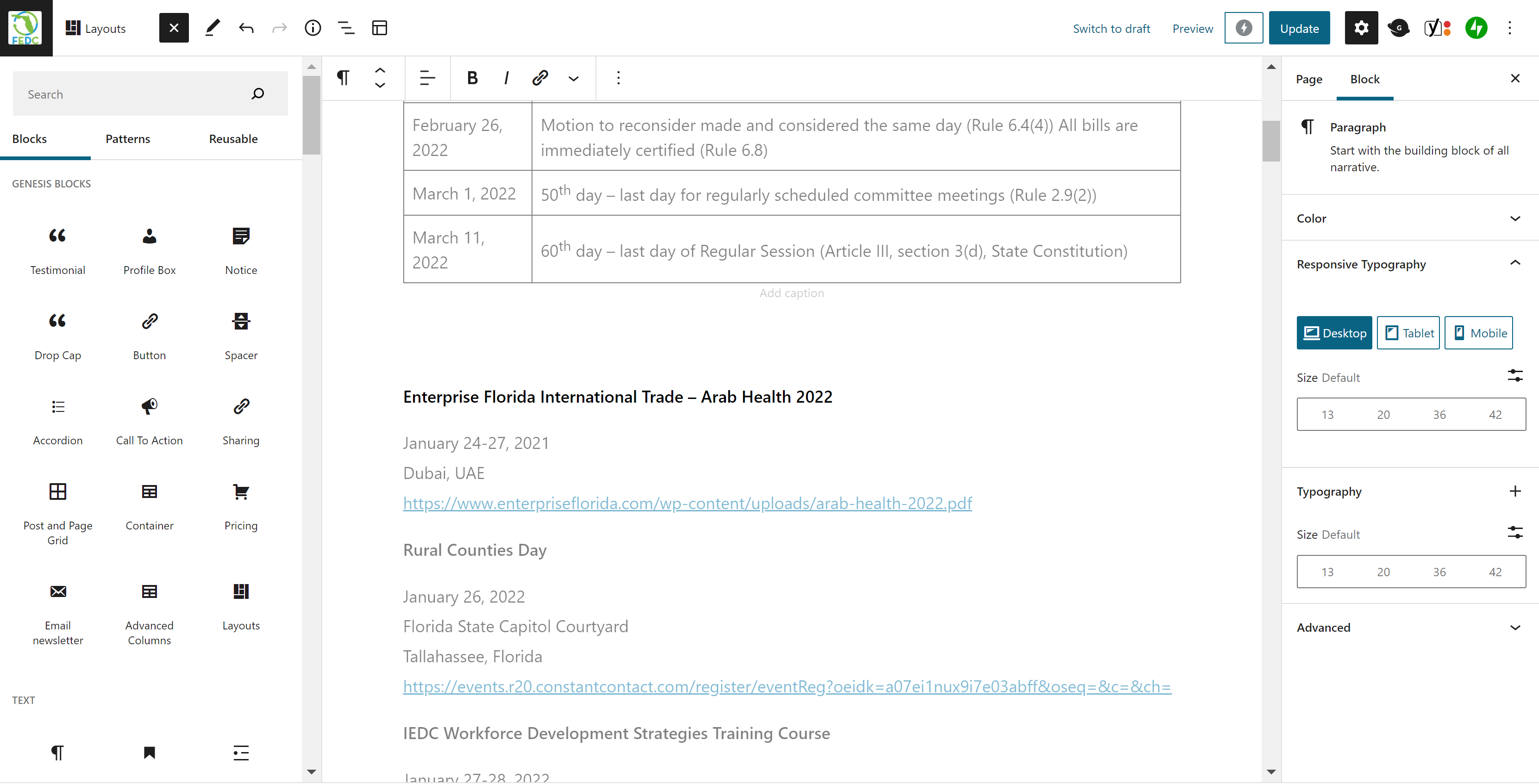Open the top-bar Options three-dot menu
The image size is (1539, 784).
[1510, 28]
